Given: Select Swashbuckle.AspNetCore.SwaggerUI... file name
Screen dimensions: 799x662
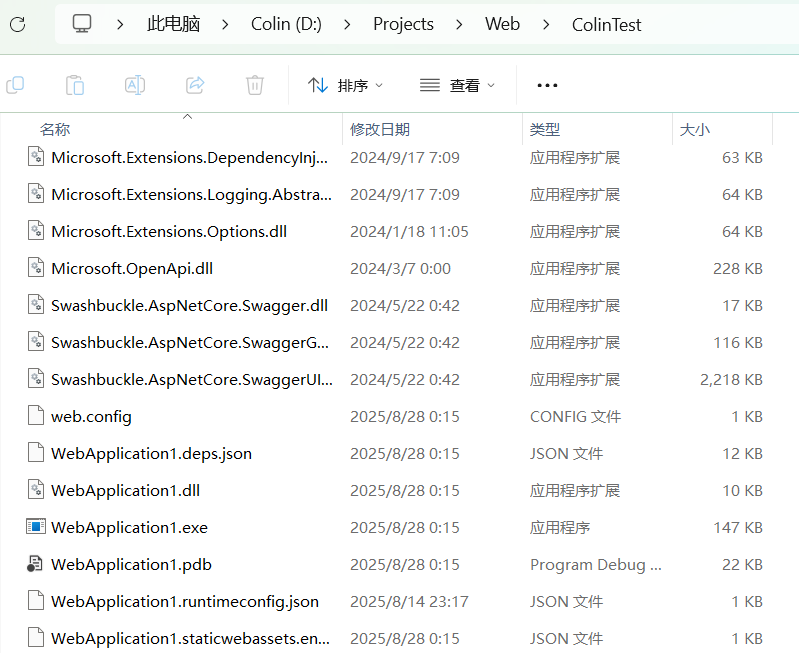Looking at the screenshot, I should 192,380.
